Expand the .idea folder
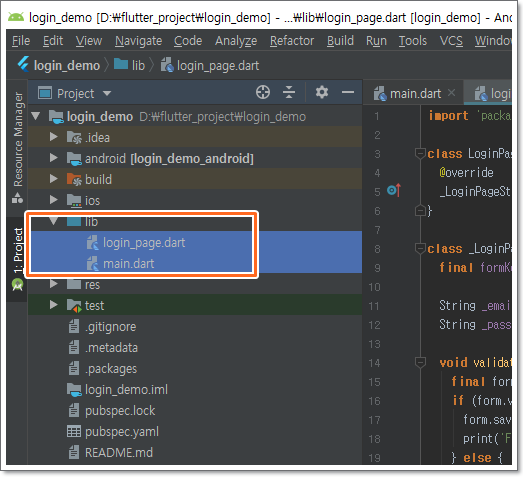Screen dimensions: 524x477 coord(53,137)
